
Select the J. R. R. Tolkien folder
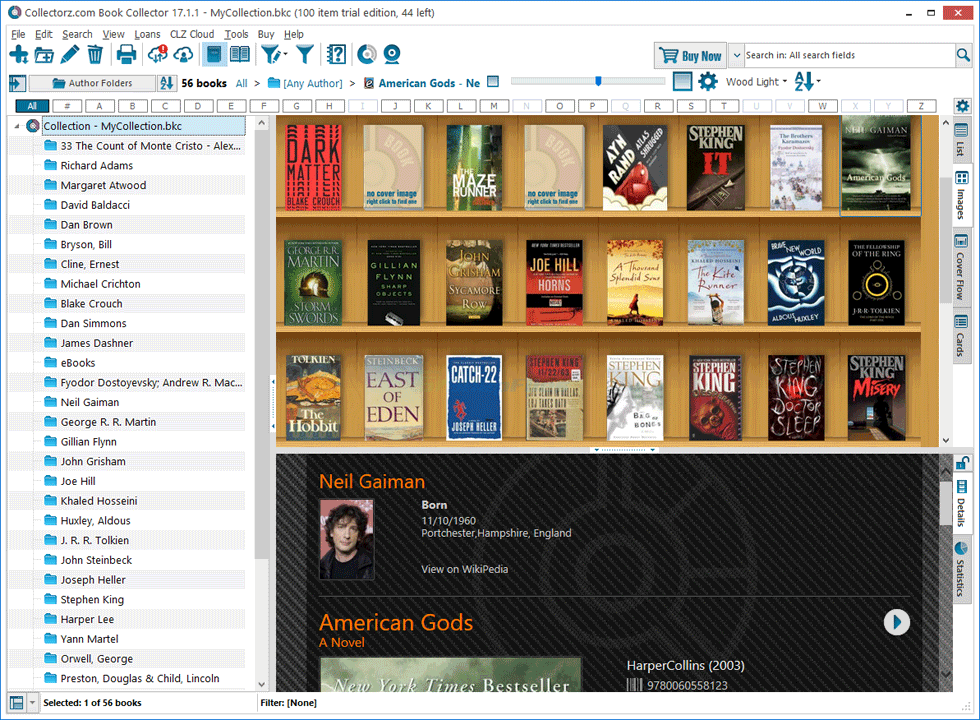pyautogui.click(x=94, y=541)
